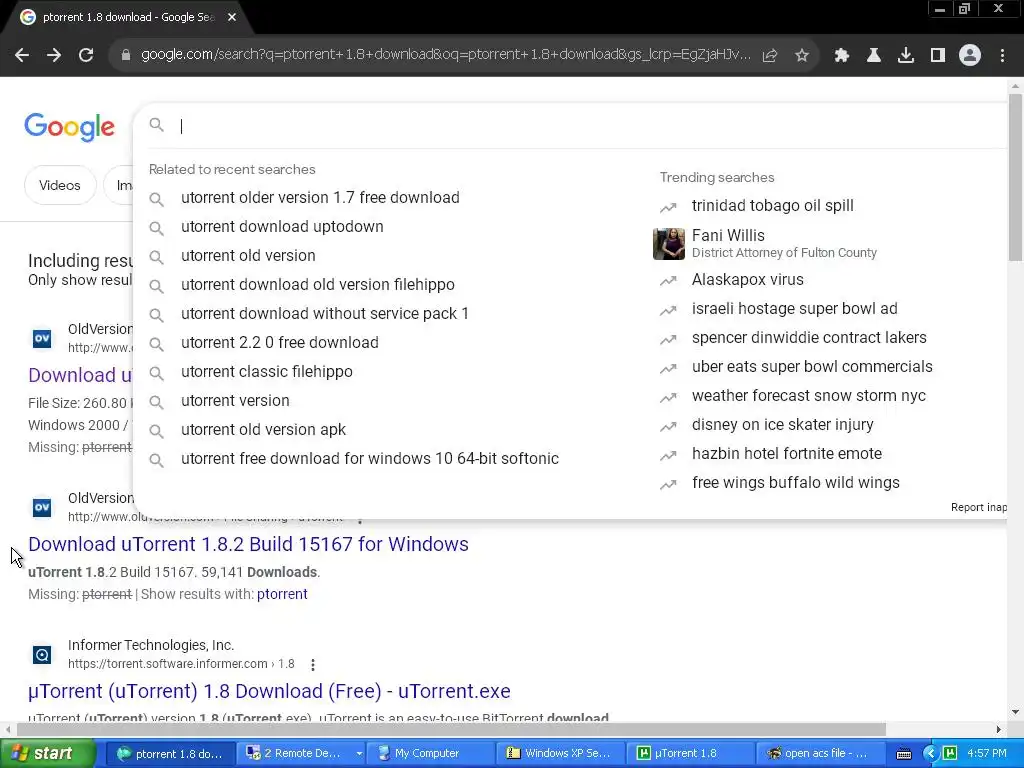Click the magnifier icon in the search box
This screenshot has width=1024, height=768.
pos(156,125)
